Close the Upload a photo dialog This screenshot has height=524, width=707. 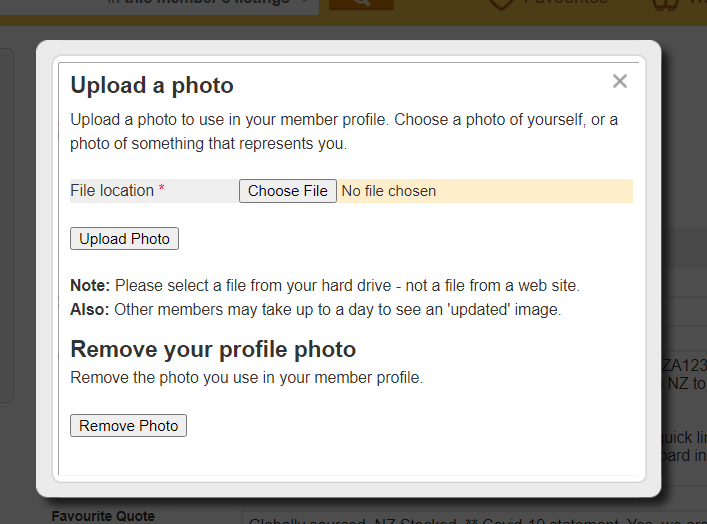(620, 82)
